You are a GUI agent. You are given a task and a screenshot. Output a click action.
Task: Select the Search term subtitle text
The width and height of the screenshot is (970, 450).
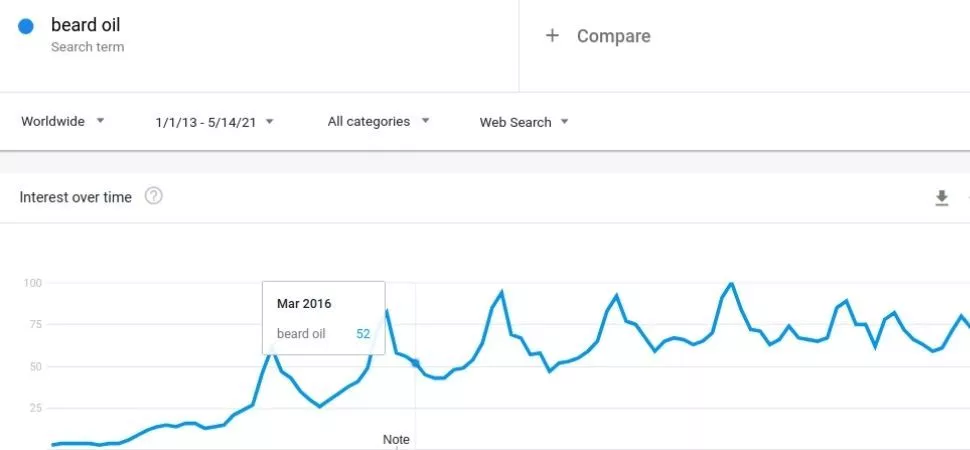pyautogui.click(x=87, y=47)
